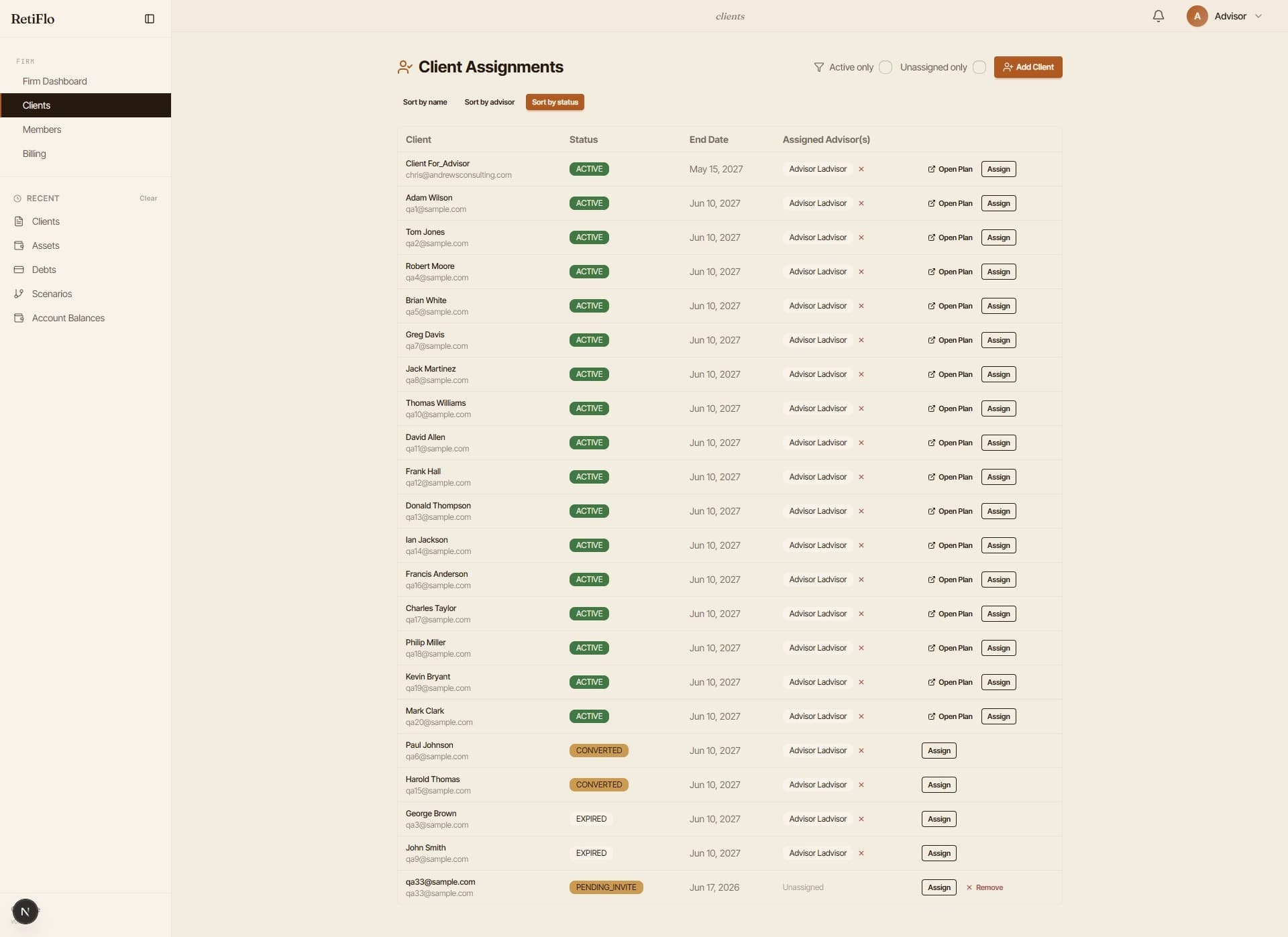The height and width of the screenshot is (937, 1288).
Task: Collapse the sidebar panel icon
Action: tap(150, 19)
